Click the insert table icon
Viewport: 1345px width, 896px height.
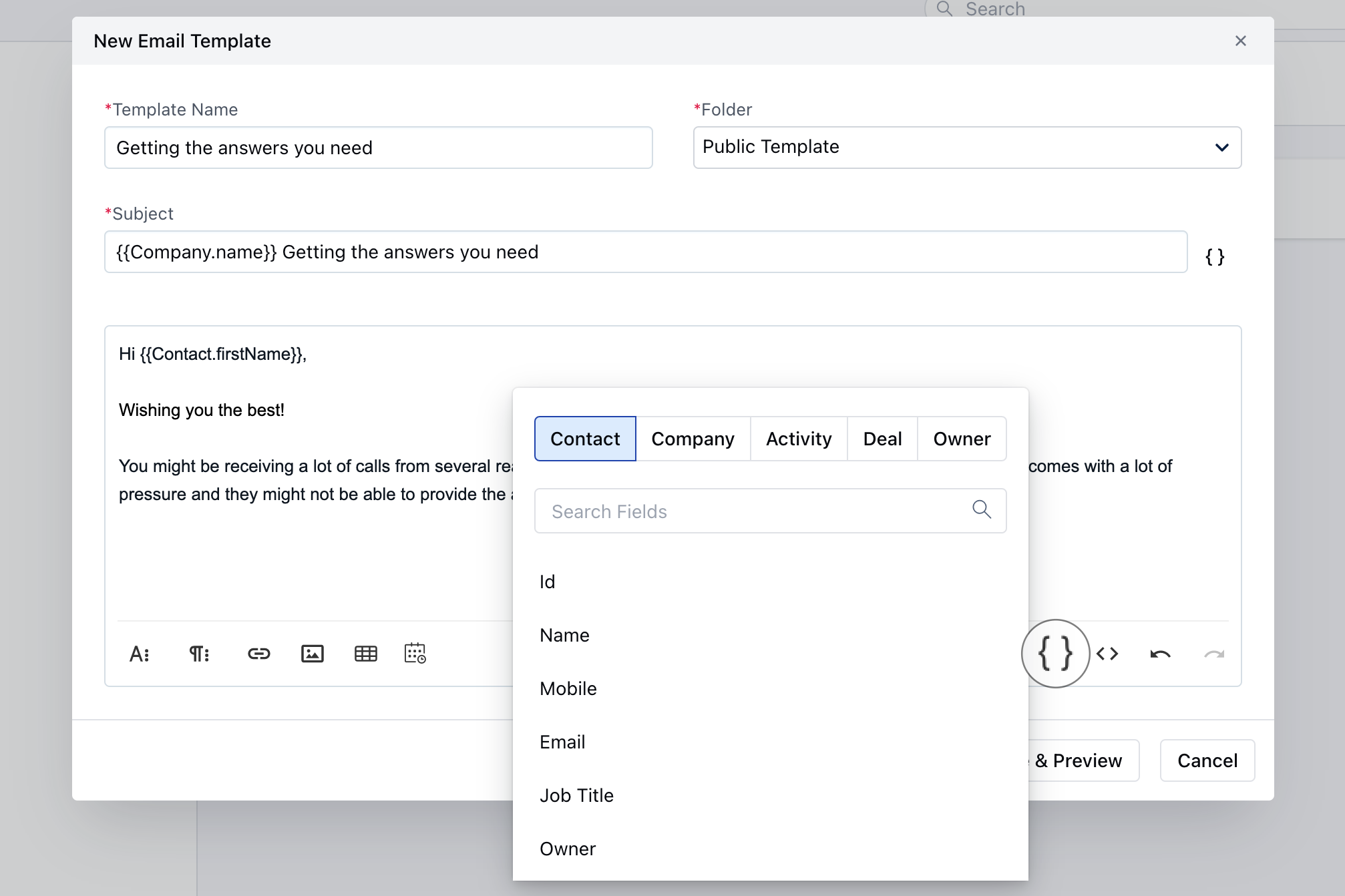coord(365,654)
